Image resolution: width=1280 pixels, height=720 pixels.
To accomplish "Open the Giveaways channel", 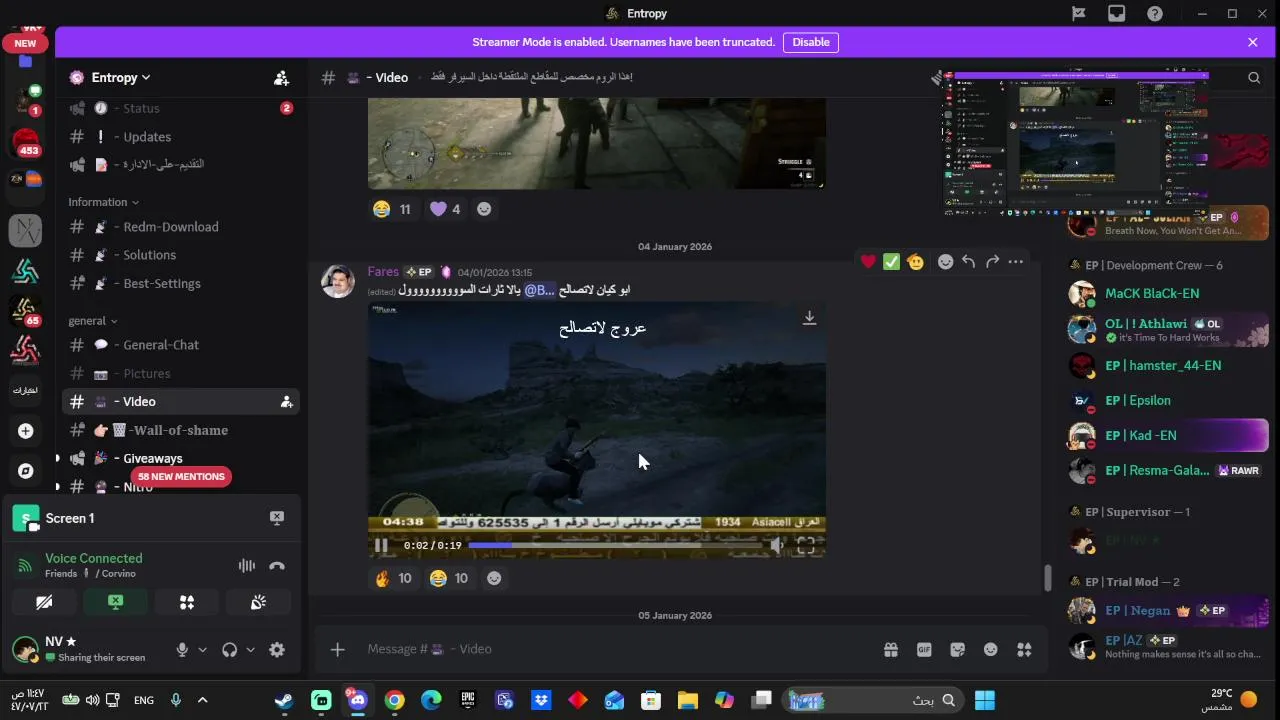I will [x=181, y=458].
